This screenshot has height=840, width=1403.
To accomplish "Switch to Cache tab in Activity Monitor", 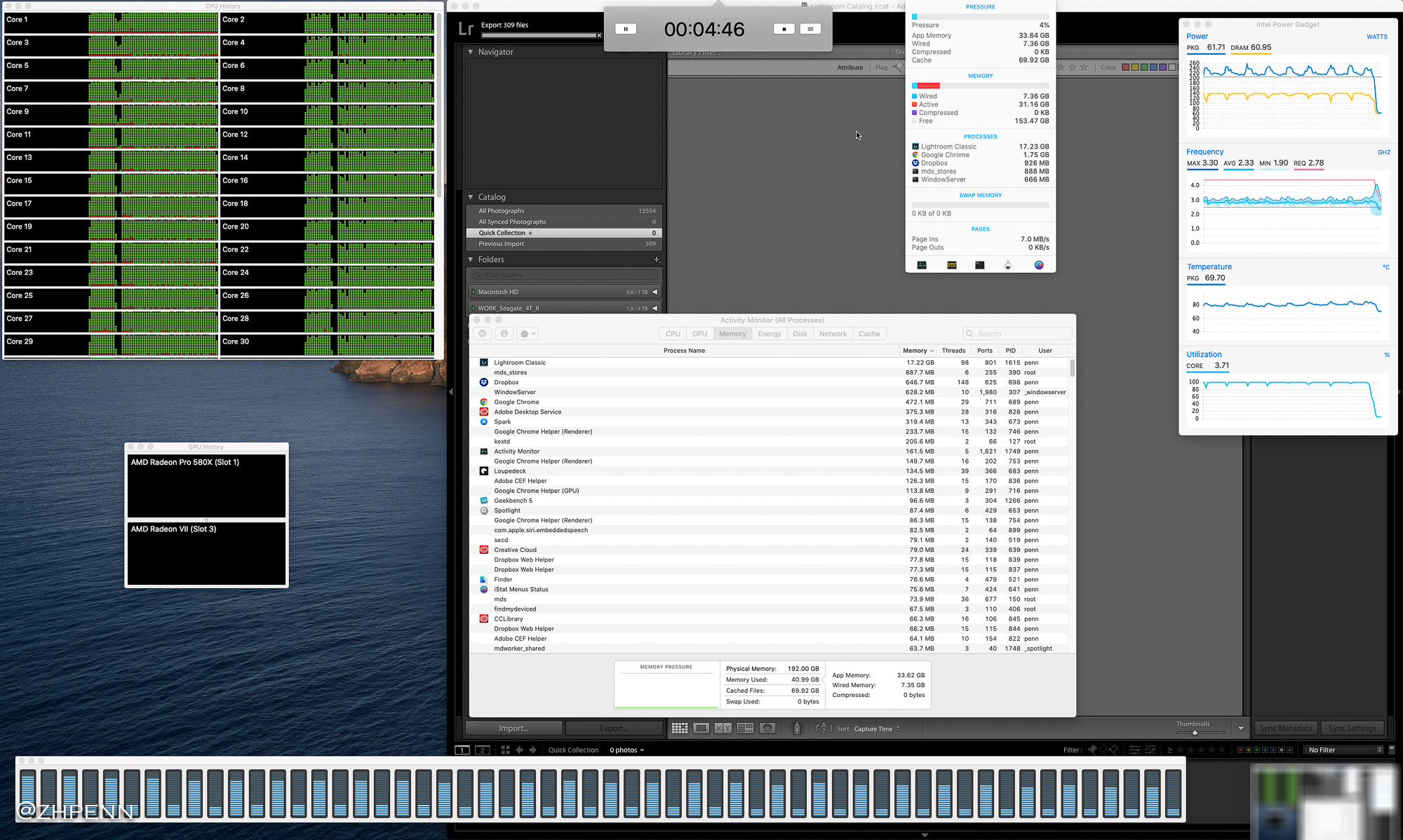I will [869, 334].
